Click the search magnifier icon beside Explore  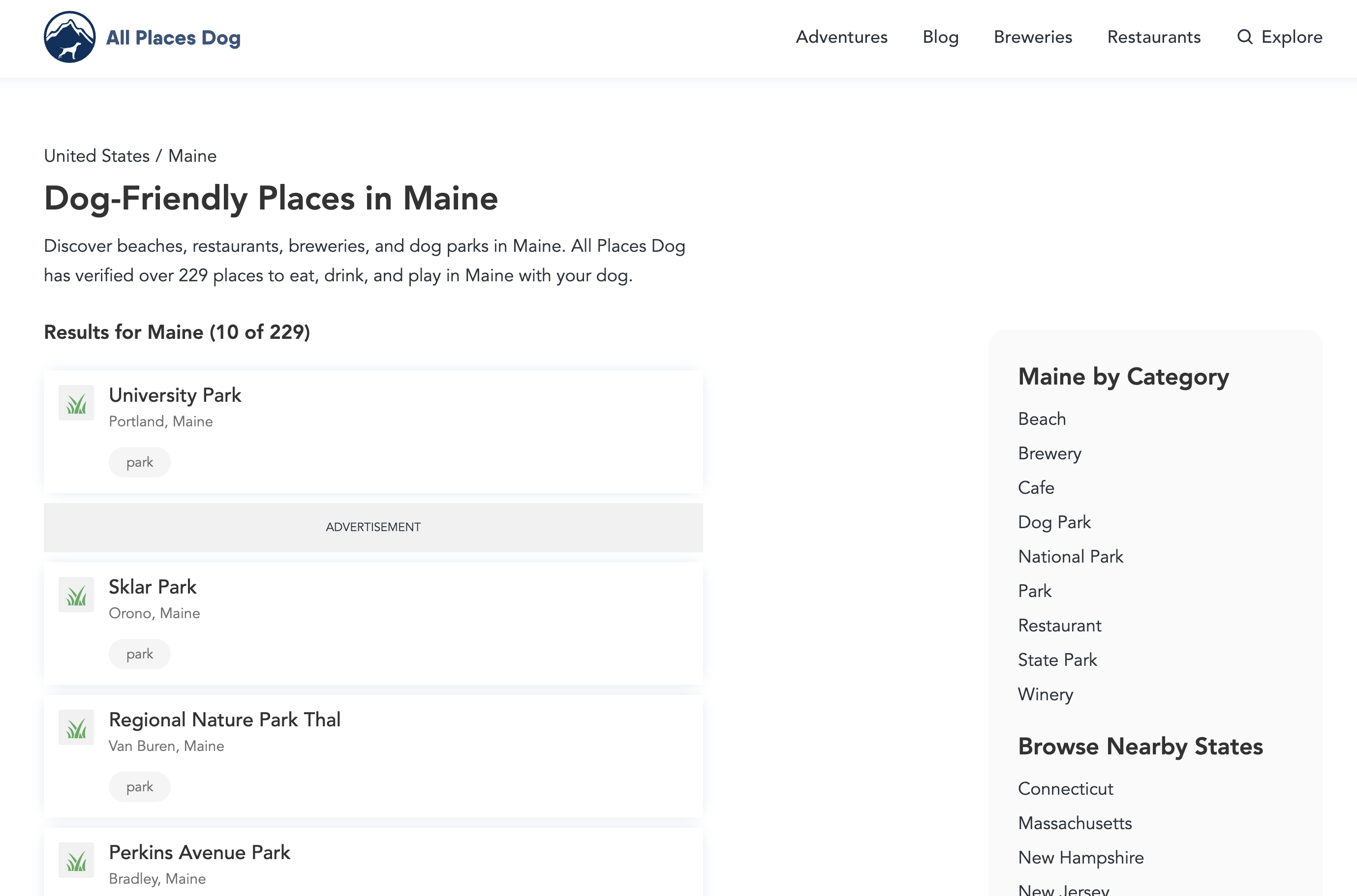(x=1244, y=37)
